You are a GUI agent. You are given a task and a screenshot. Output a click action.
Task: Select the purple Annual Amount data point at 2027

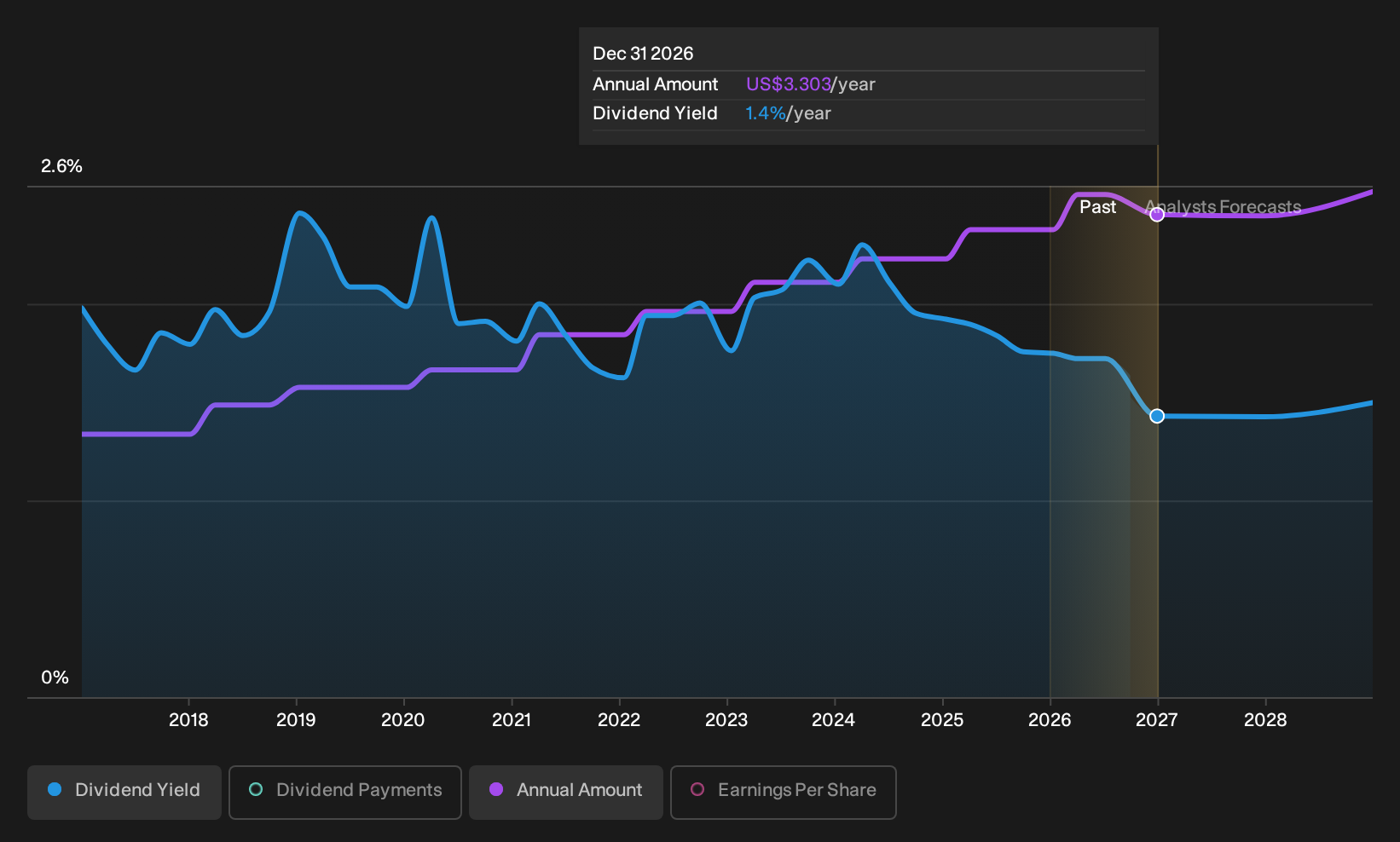(1157, 215)
